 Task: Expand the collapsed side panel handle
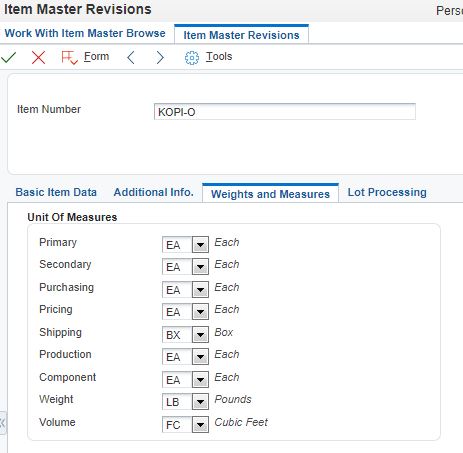tap(2, 423)
